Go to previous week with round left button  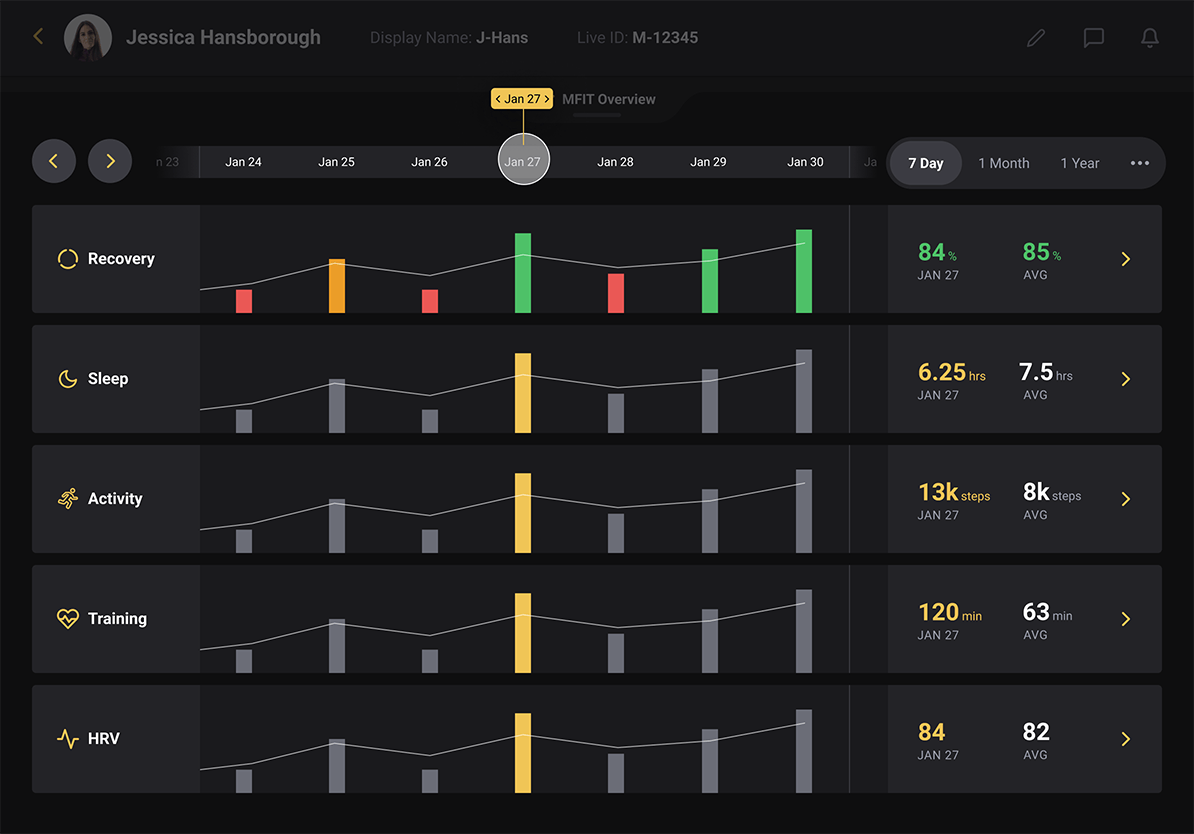54,161
